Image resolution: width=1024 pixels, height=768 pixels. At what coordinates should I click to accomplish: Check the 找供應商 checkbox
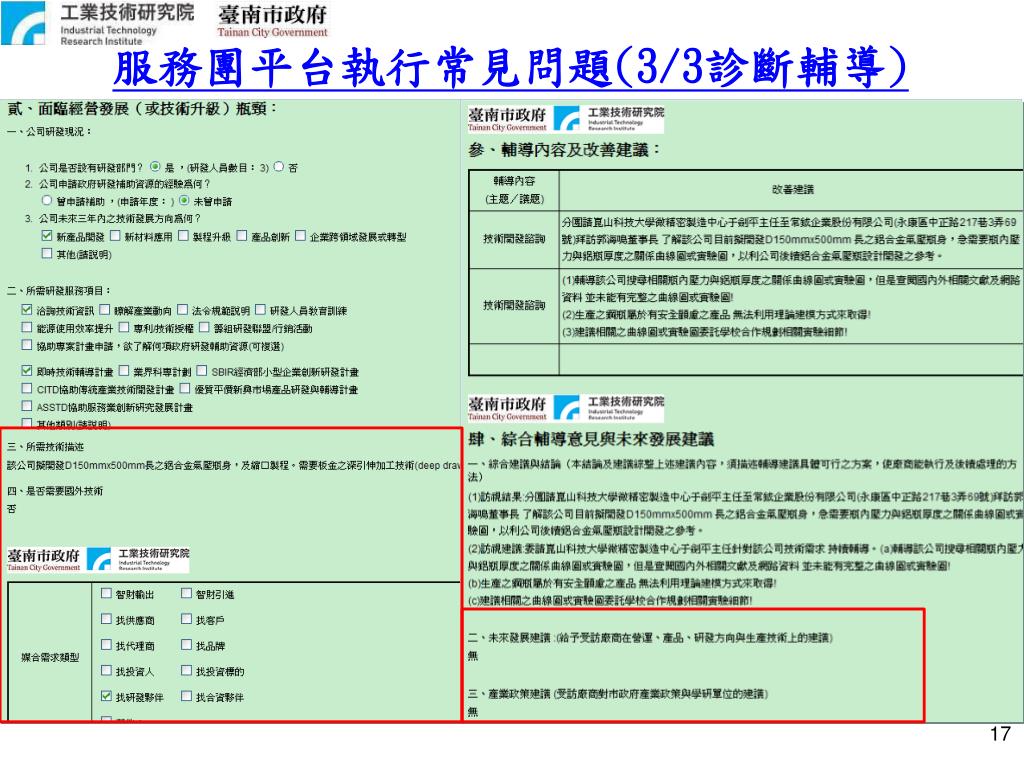pos(106,618)
